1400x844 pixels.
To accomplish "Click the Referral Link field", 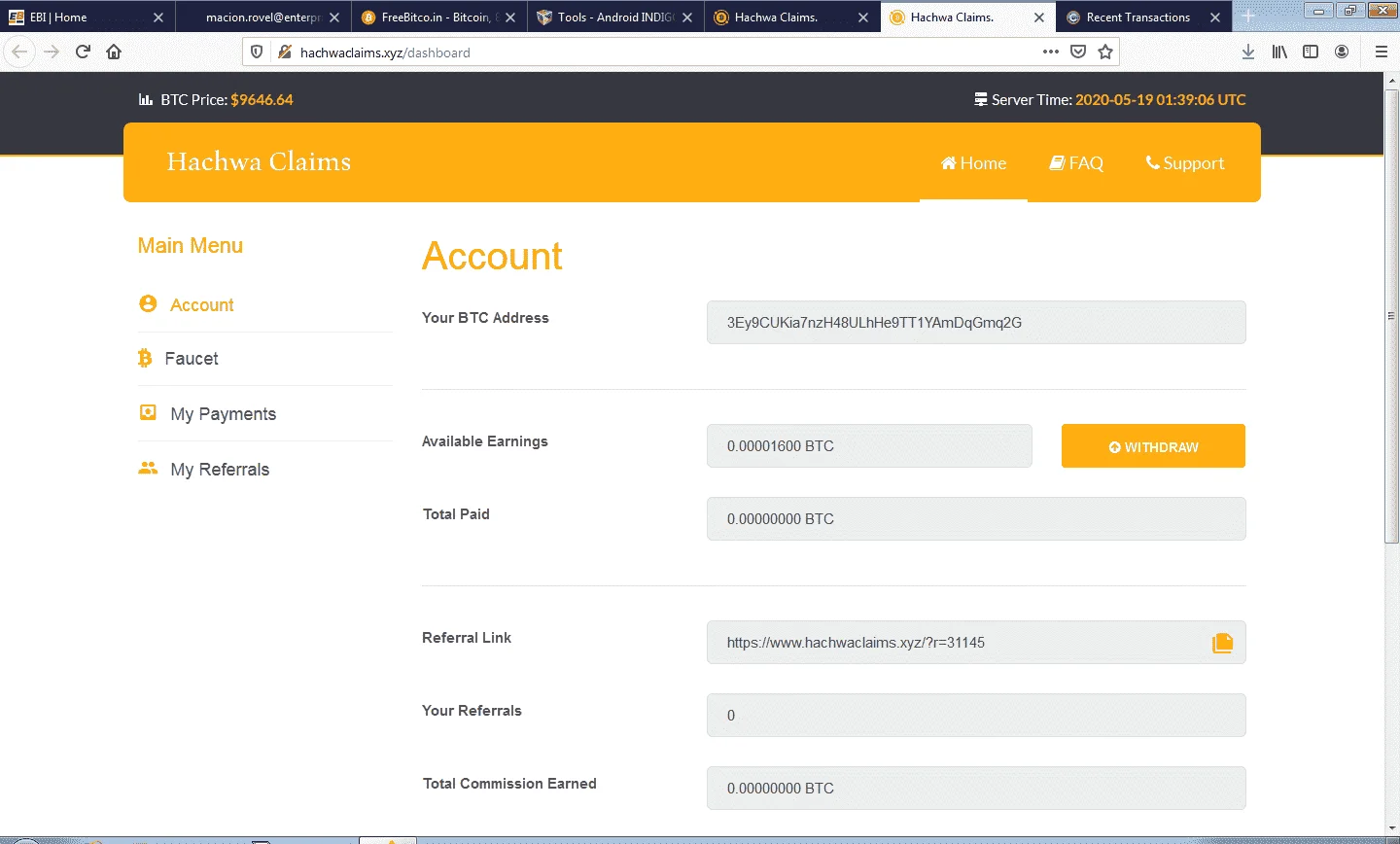I will tap(976, 643).
